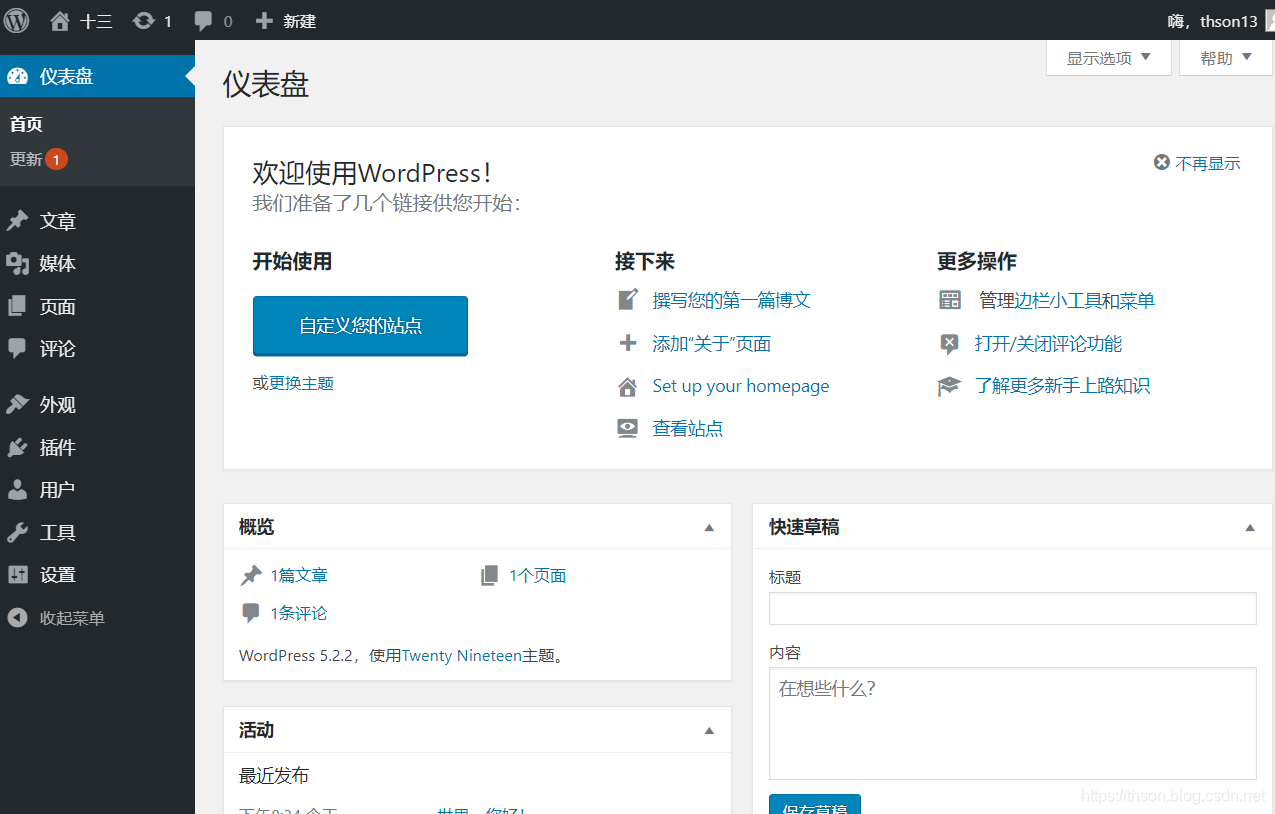Screen dimensions: 1275x814
Task: Click the 页面 pages icon in sidebar
Action: coord(17,306)
